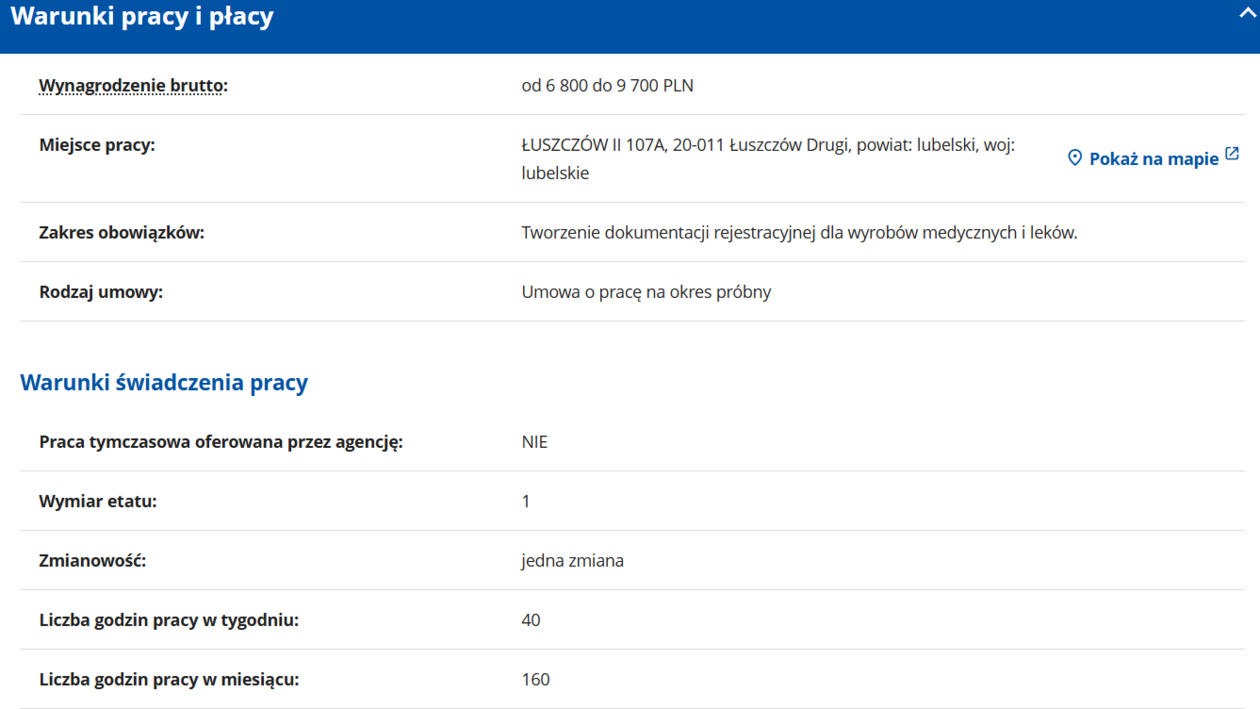Click the salary value od 6 800 do 9 700 PLN
1260x709 pixels.
tap(607, 86)
